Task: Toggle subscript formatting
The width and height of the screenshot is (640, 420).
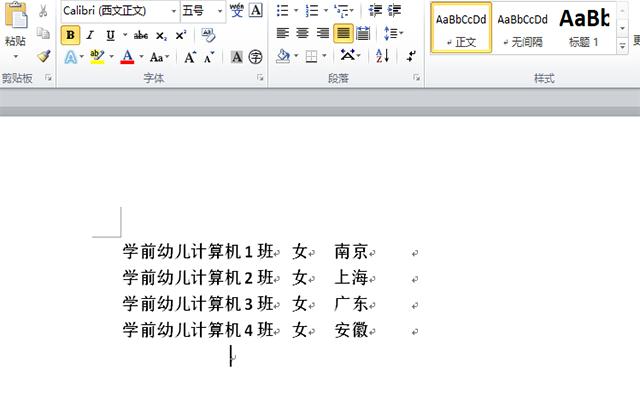Action: tap(161, 36)
